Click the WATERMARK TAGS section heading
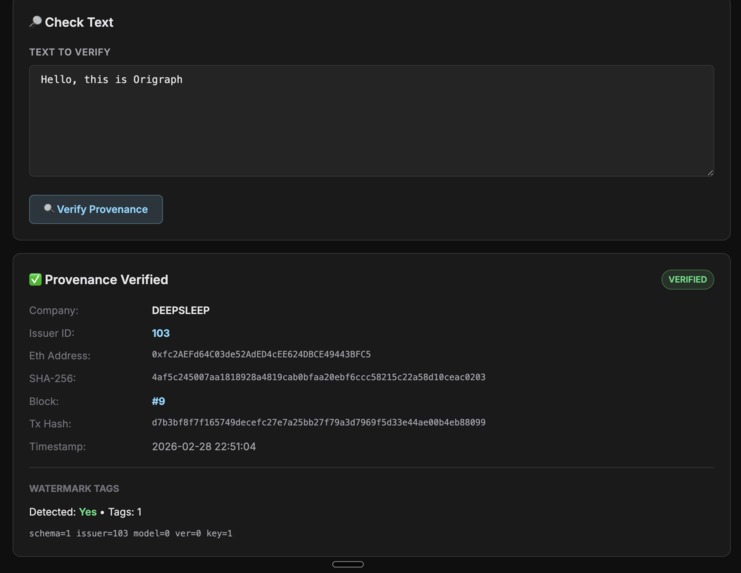This screenshot has width=741, height=573. point(74,488)
